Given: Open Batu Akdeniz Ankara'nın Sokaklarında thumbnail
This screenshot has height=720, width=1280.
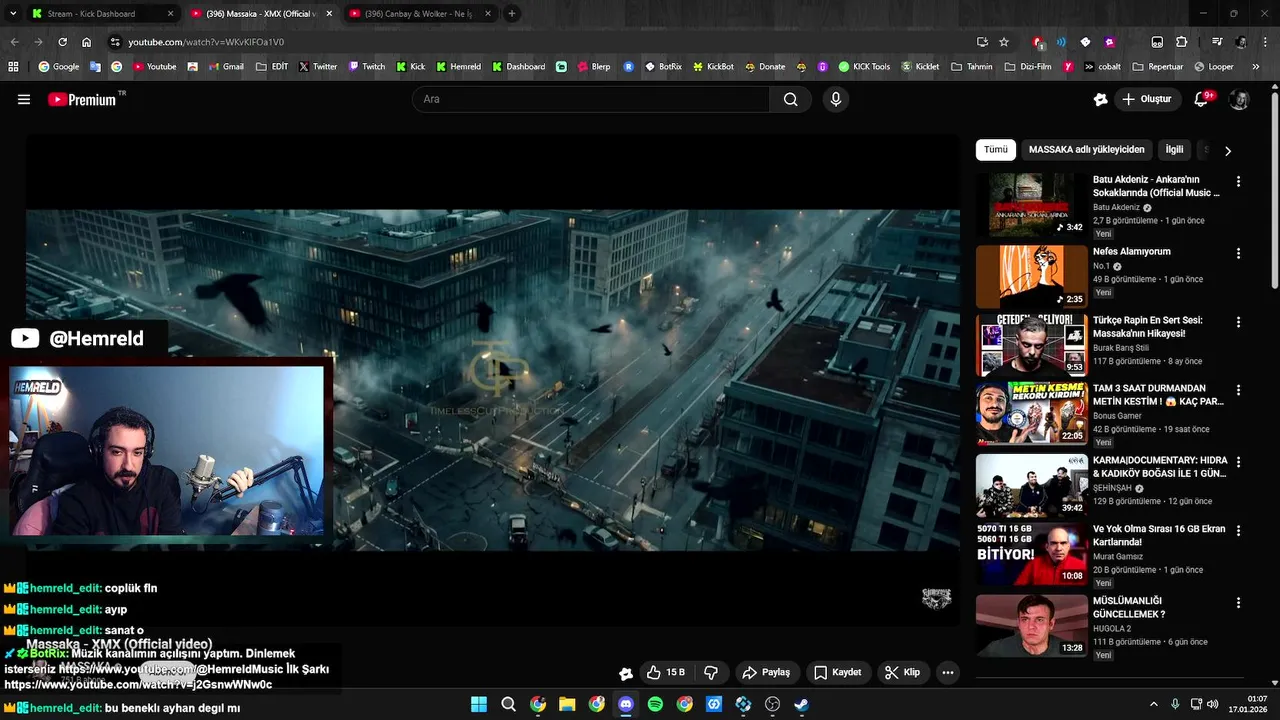Looking at the screenshot, I should tap(1031, 205).
